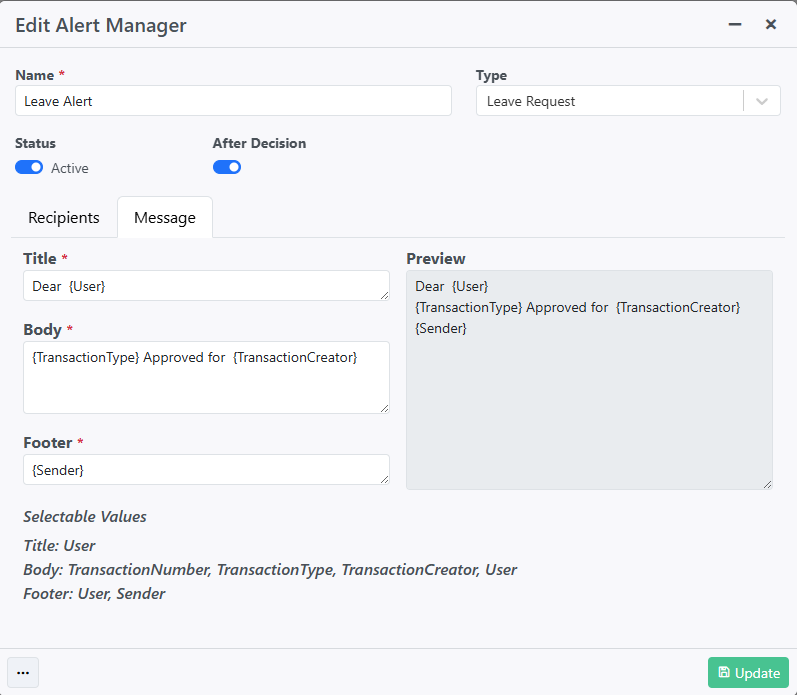Click the Selectable Values heading
The image size is (797, 695).
pos(85,517)
